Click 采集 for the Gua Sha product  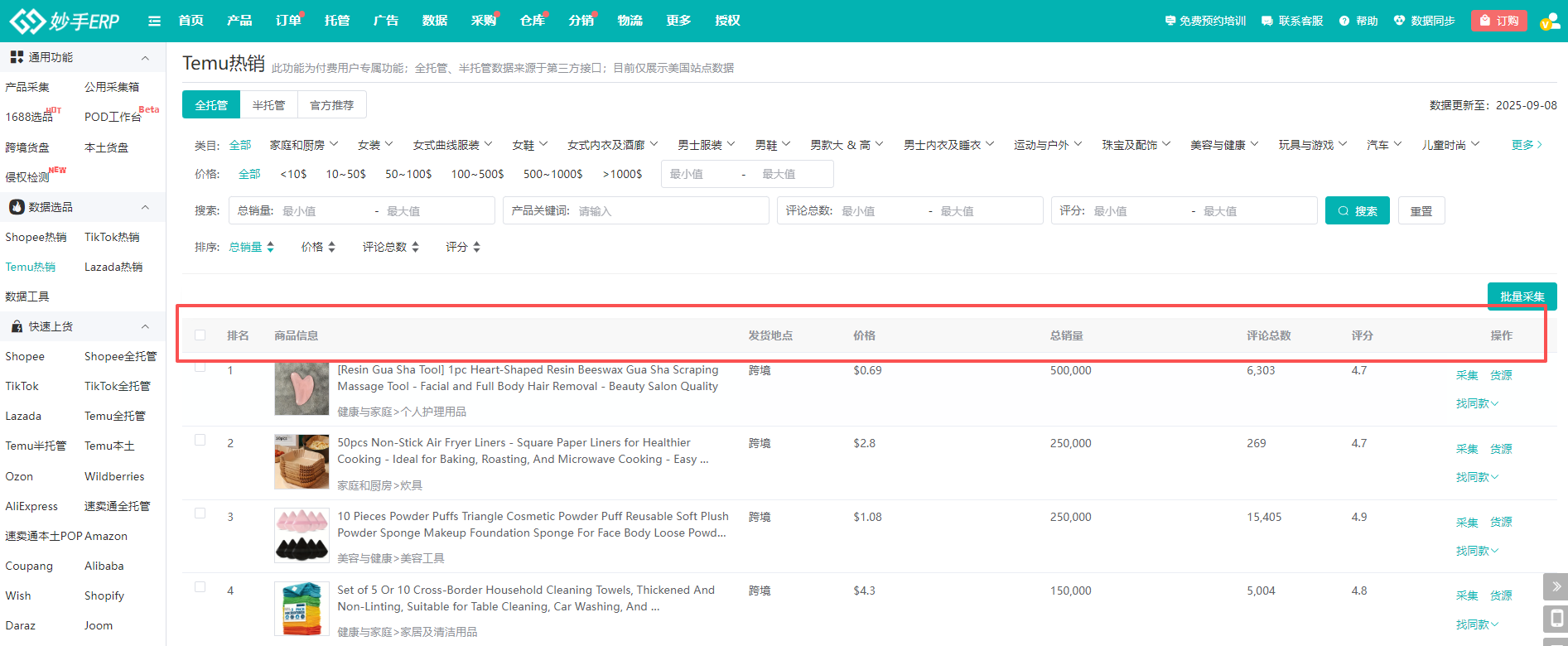tap(1467, 375)
